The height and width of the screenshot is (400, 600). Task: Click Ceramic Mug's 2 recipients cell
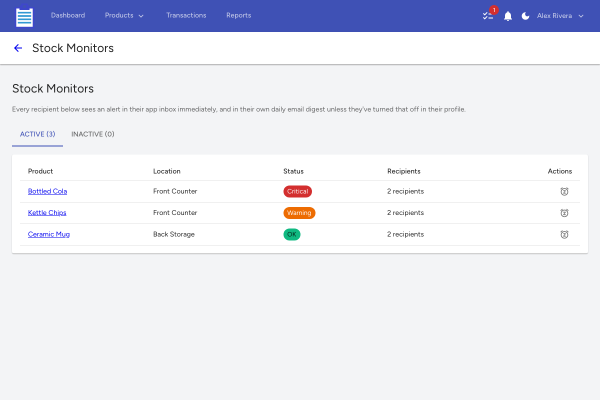(x=405, y=234)
